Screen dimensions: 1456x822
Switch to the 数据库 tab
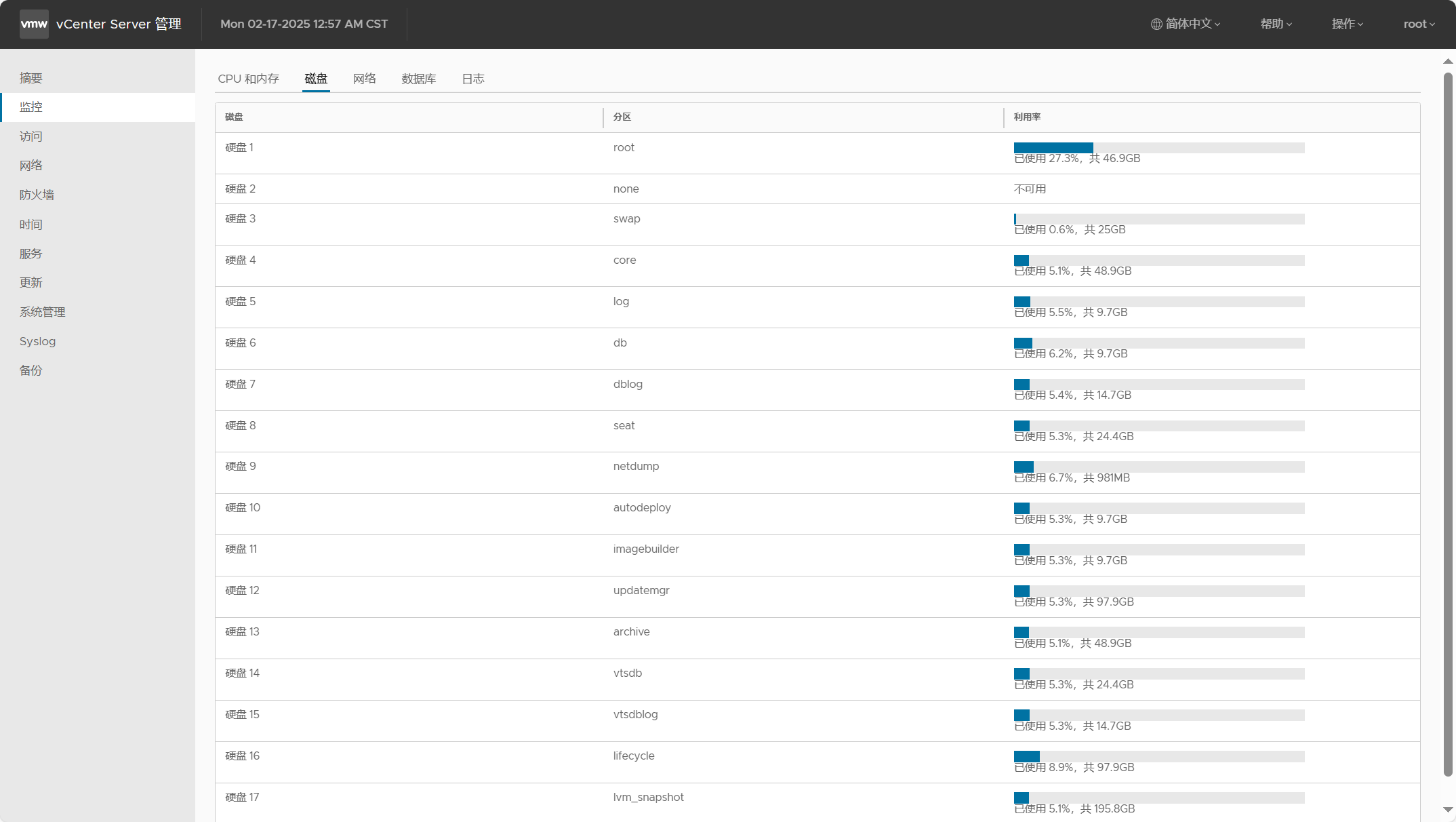(x=419, y=78)
